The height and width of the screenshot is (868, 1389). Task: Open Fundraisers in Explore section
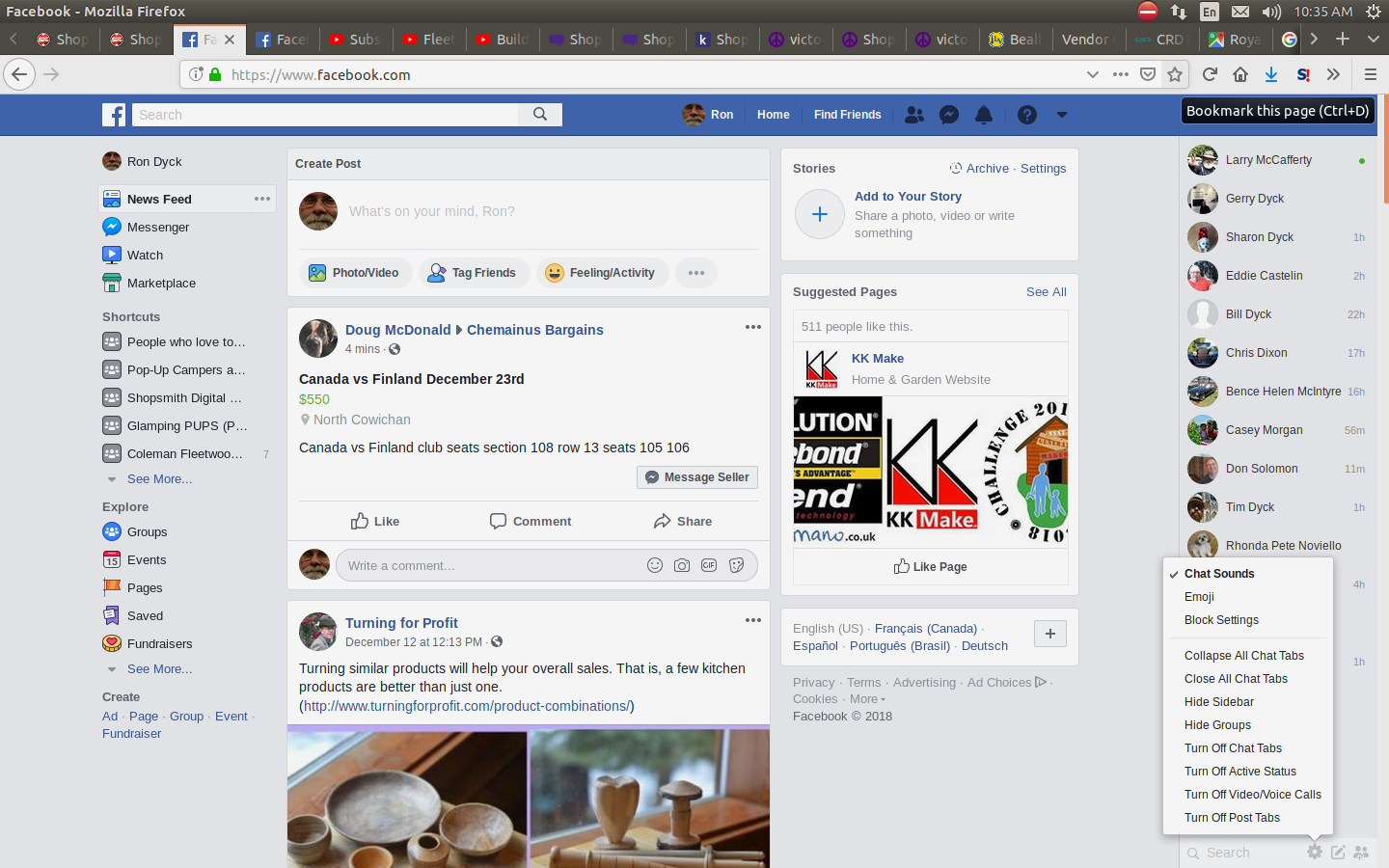coord(159,643)
